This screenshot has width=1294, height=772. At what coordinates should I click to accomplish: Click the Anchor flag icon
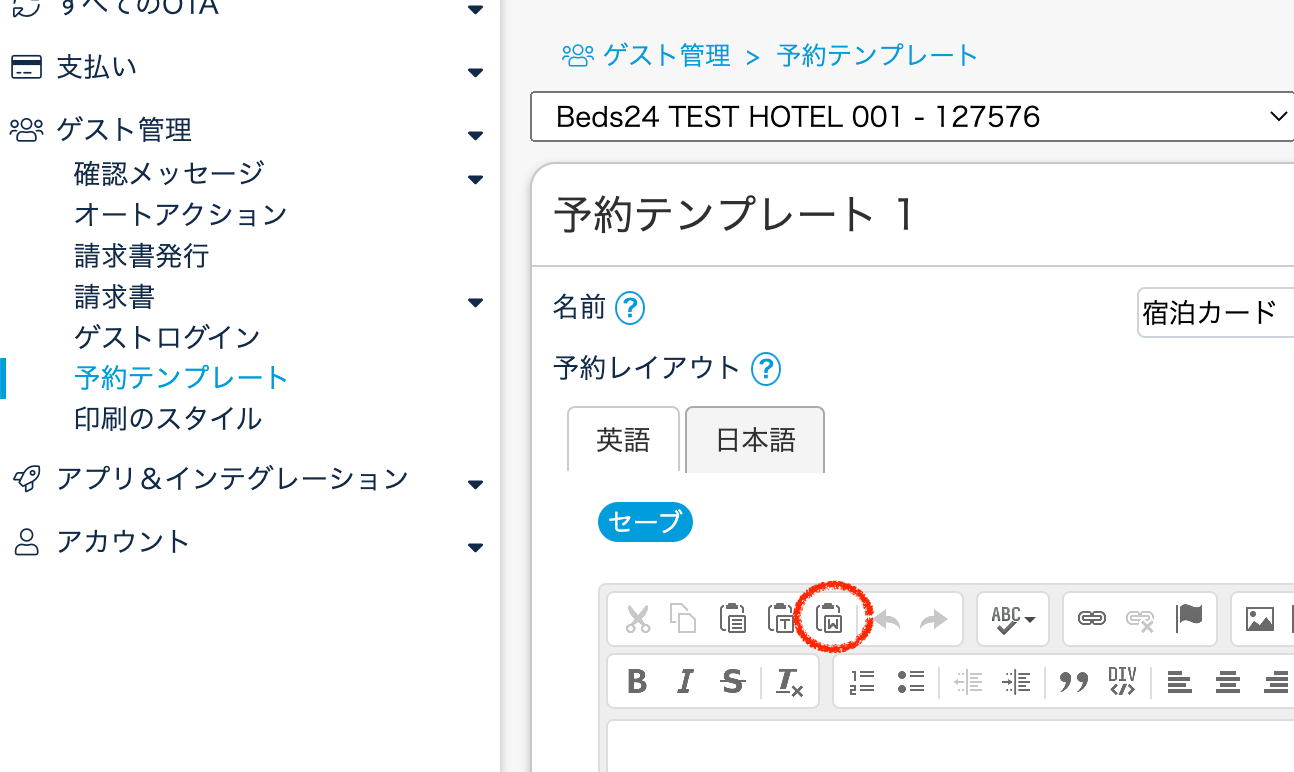pos(1189,619)
